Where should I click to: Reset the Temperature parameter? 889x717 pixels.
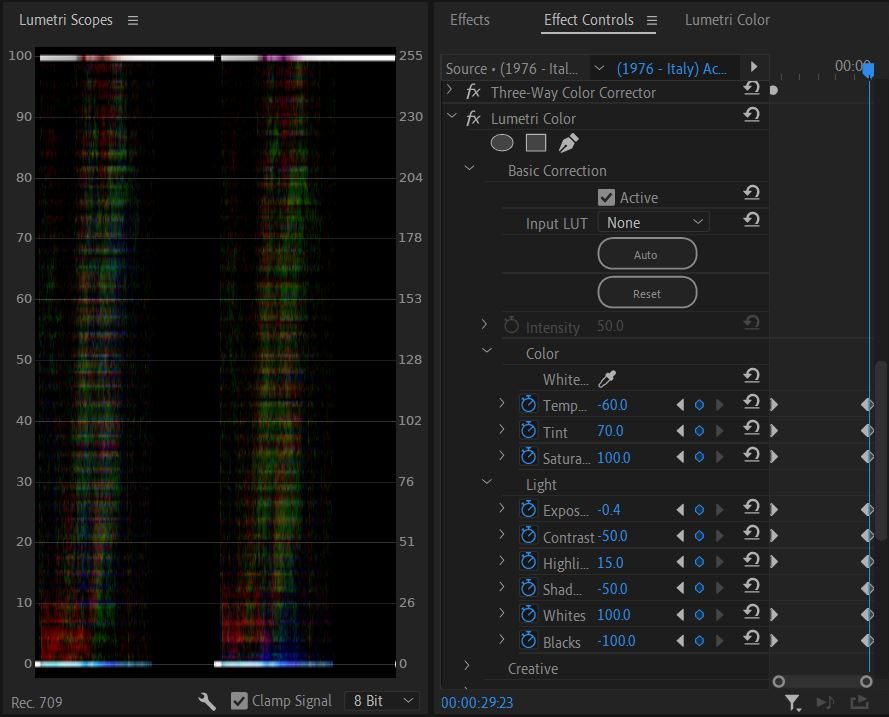pyautogui.click(x=752, y=402)
